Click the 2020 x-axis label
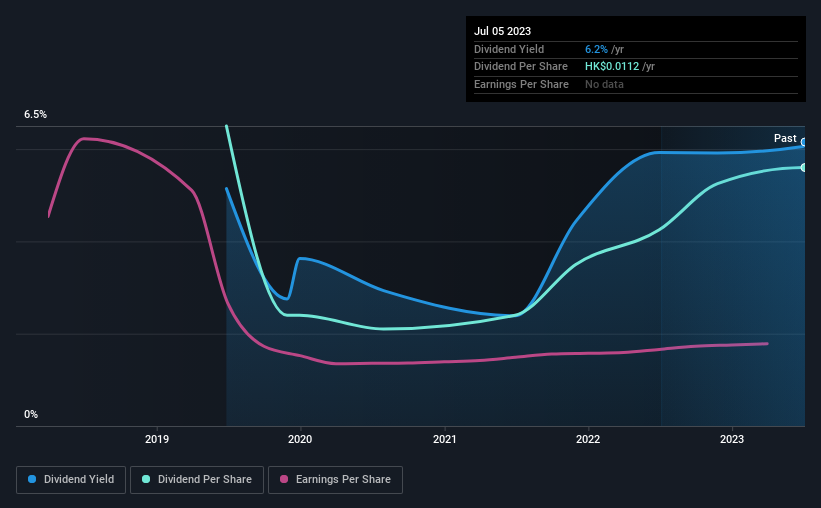Viewport: 821px width, 508px height. point(300,439)
